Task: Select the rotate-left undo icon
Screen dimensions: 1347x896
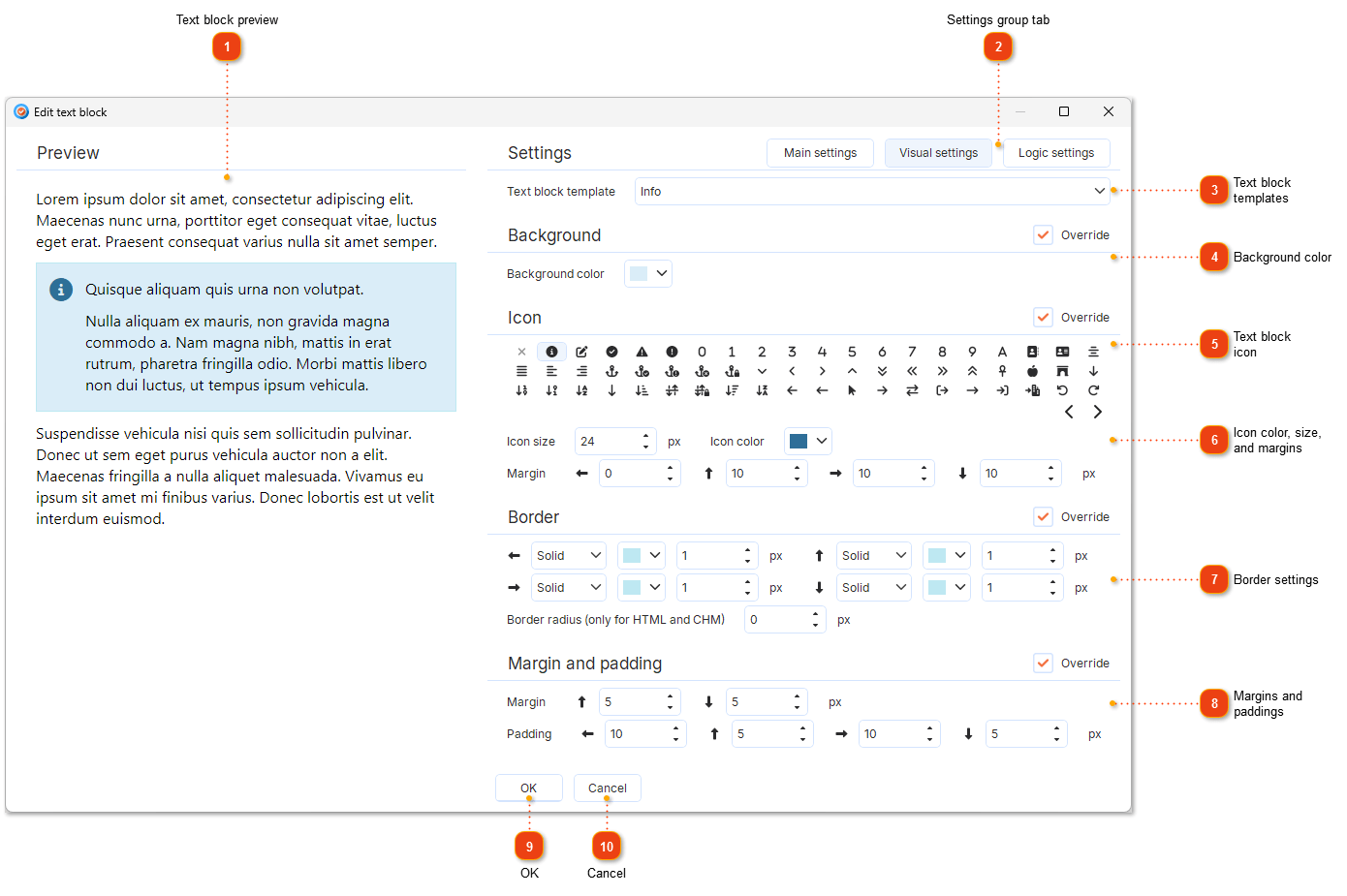Action: tap(1062, 390)
